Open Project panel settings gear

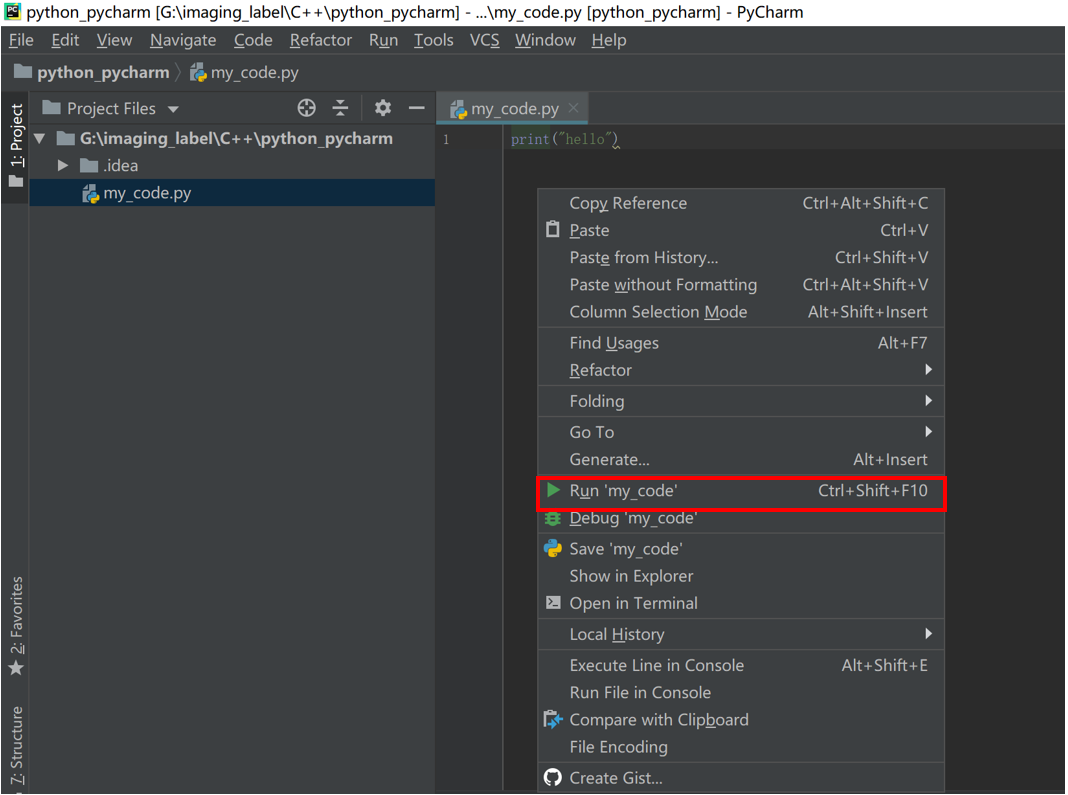(383, 108)
